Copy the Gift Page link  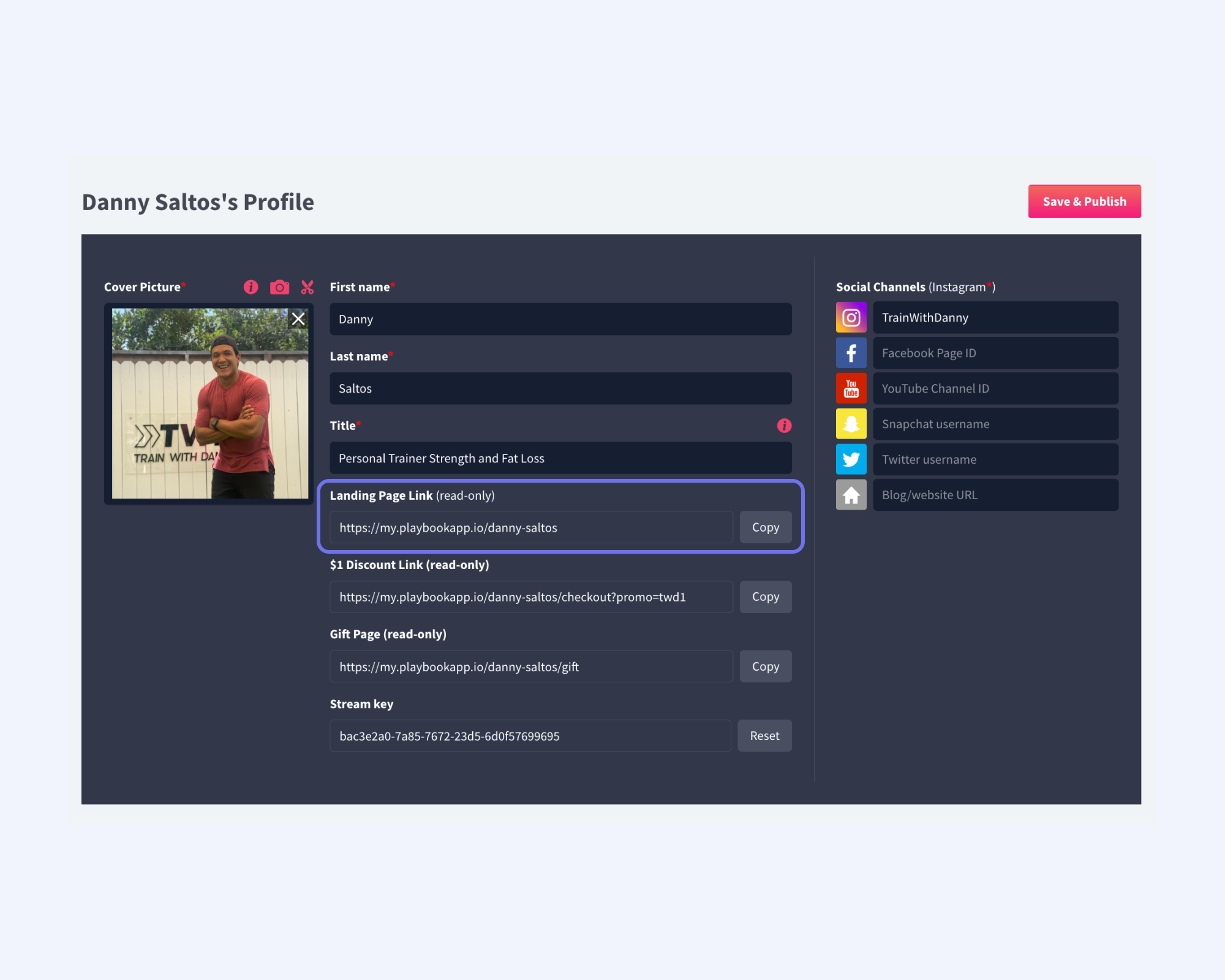click(766, 666)
